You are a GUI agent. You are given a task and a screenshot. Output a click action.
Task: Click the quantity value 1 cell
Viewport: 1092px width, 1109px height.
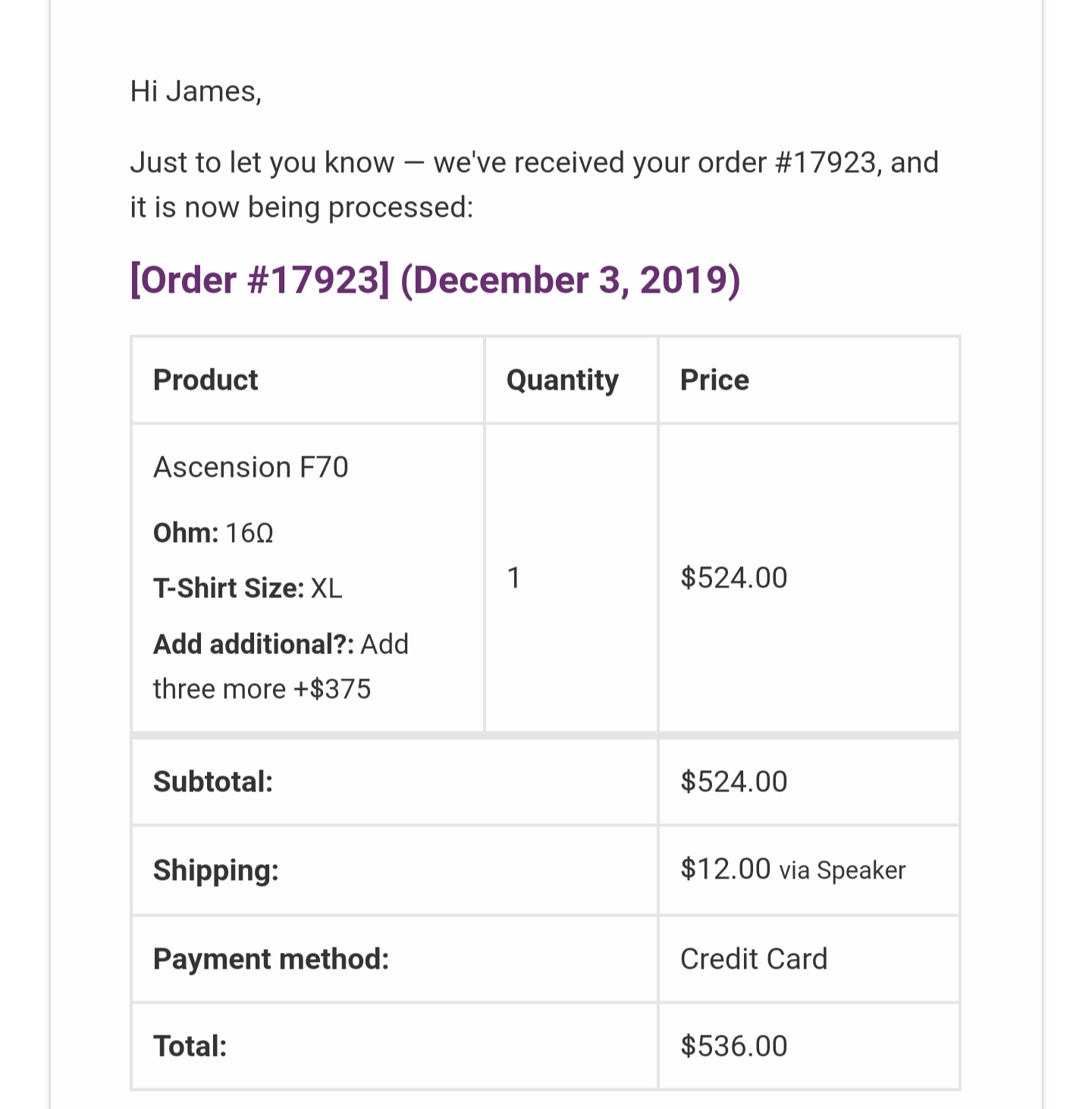click(571, 578)
